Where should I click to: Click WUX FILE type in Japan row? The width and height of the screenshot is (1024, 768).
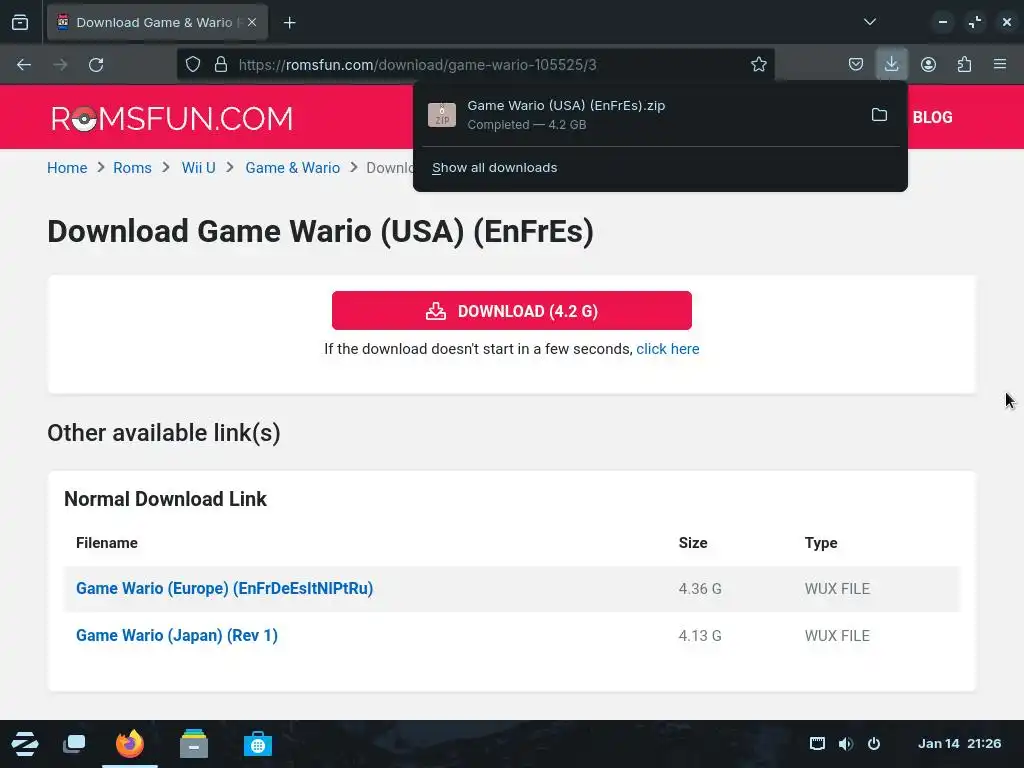pos(837,635)
